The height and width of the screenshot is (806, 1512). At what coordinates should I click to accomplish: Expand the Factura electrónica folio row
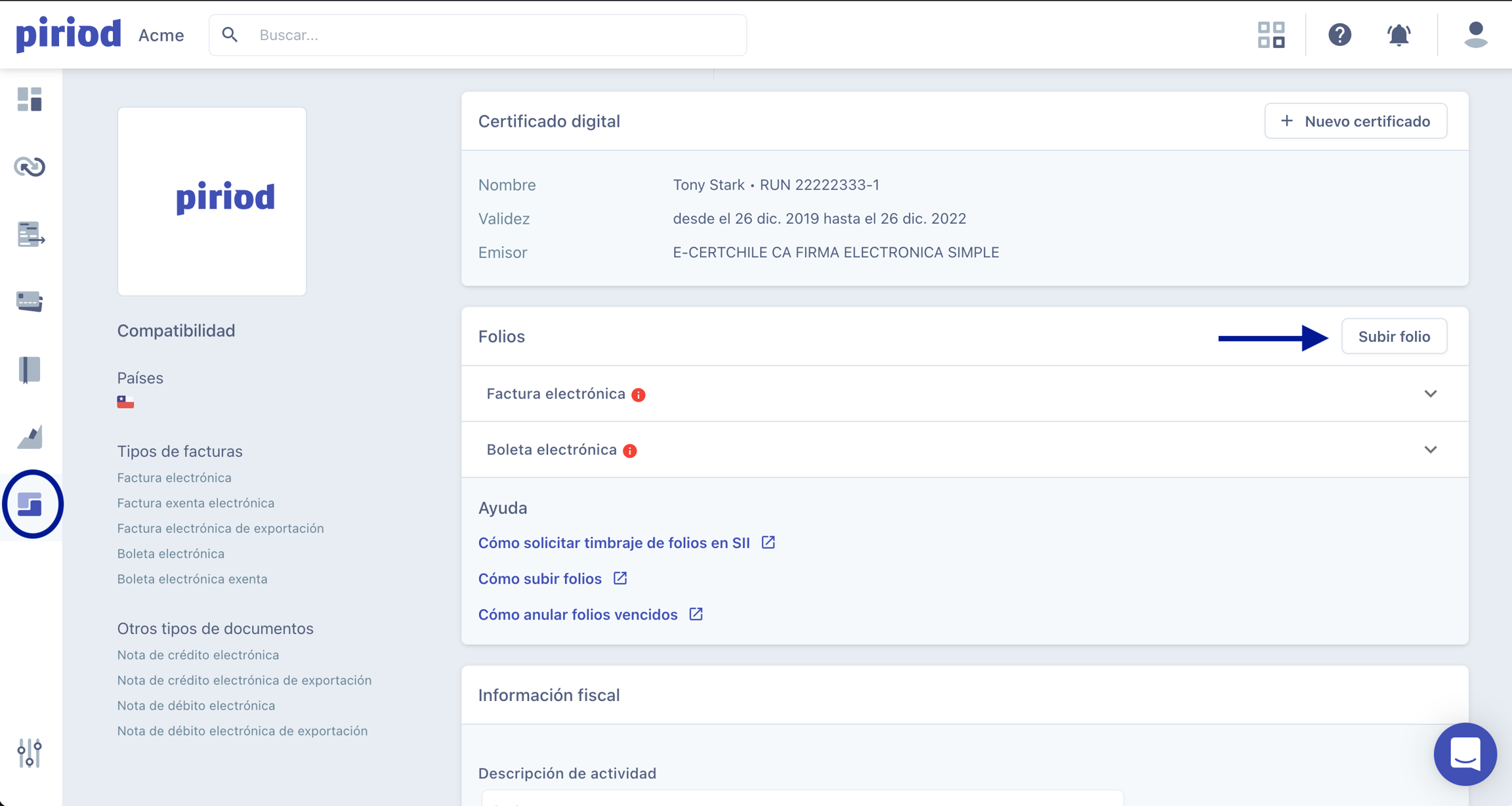coord(1431,394)
